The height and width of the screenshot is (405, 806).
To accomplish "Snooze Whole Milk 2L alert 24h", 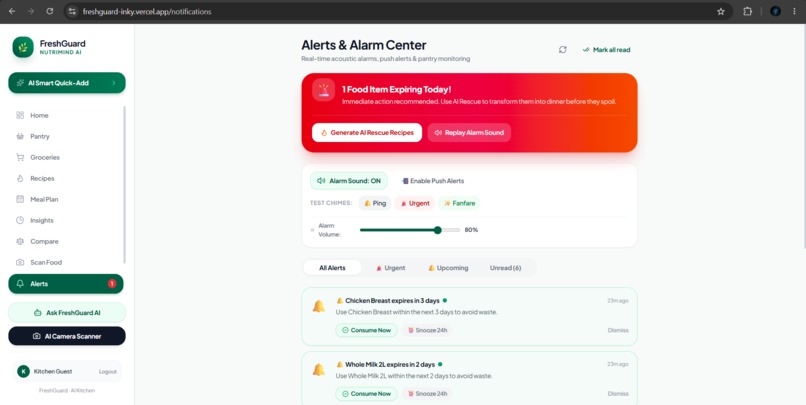I will tap(427, 394).
